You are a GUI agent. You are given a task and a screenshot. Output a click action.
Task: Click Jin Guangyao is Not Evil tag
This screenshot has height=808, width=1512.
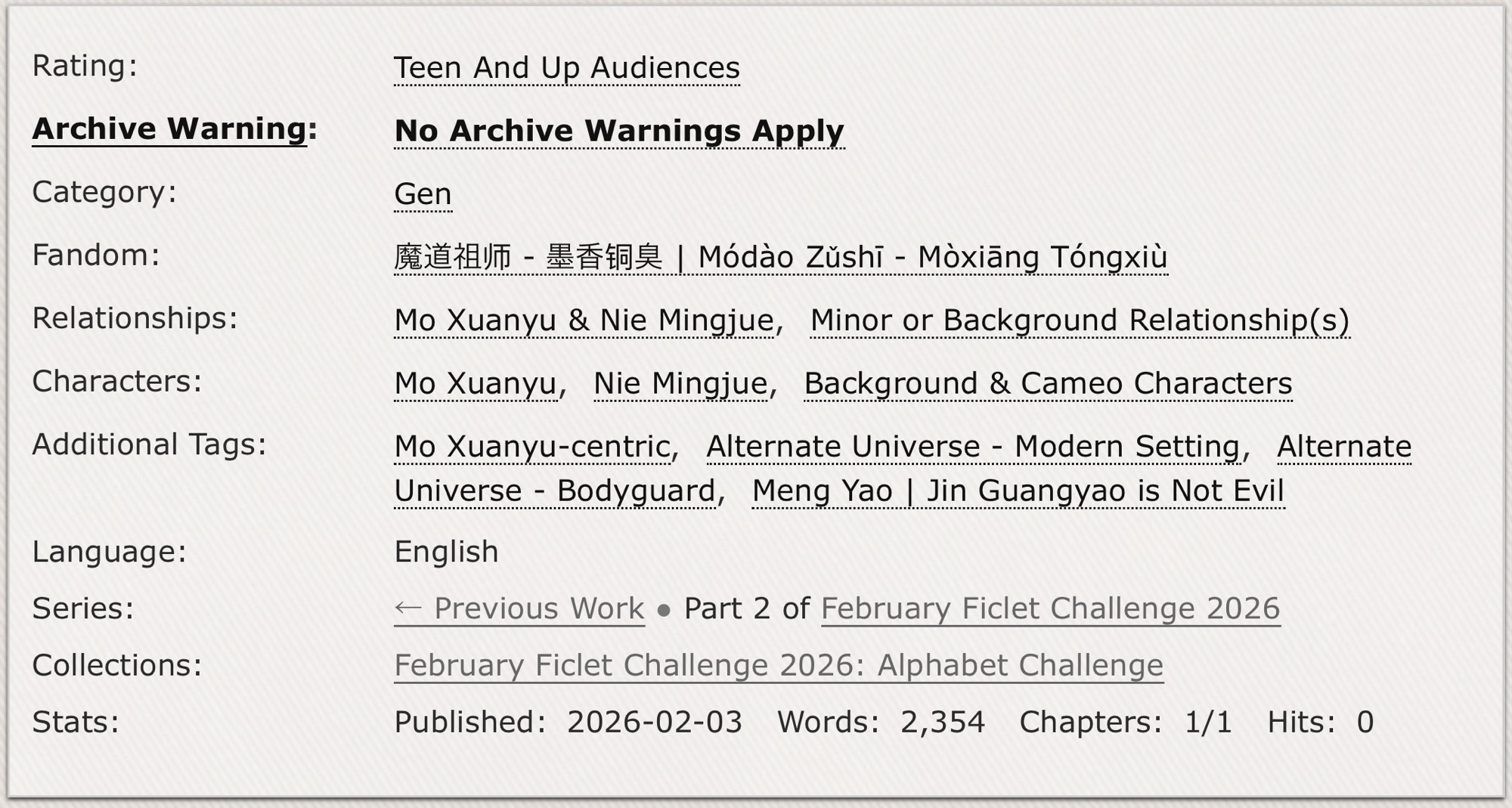click(x=1018, y=491)
